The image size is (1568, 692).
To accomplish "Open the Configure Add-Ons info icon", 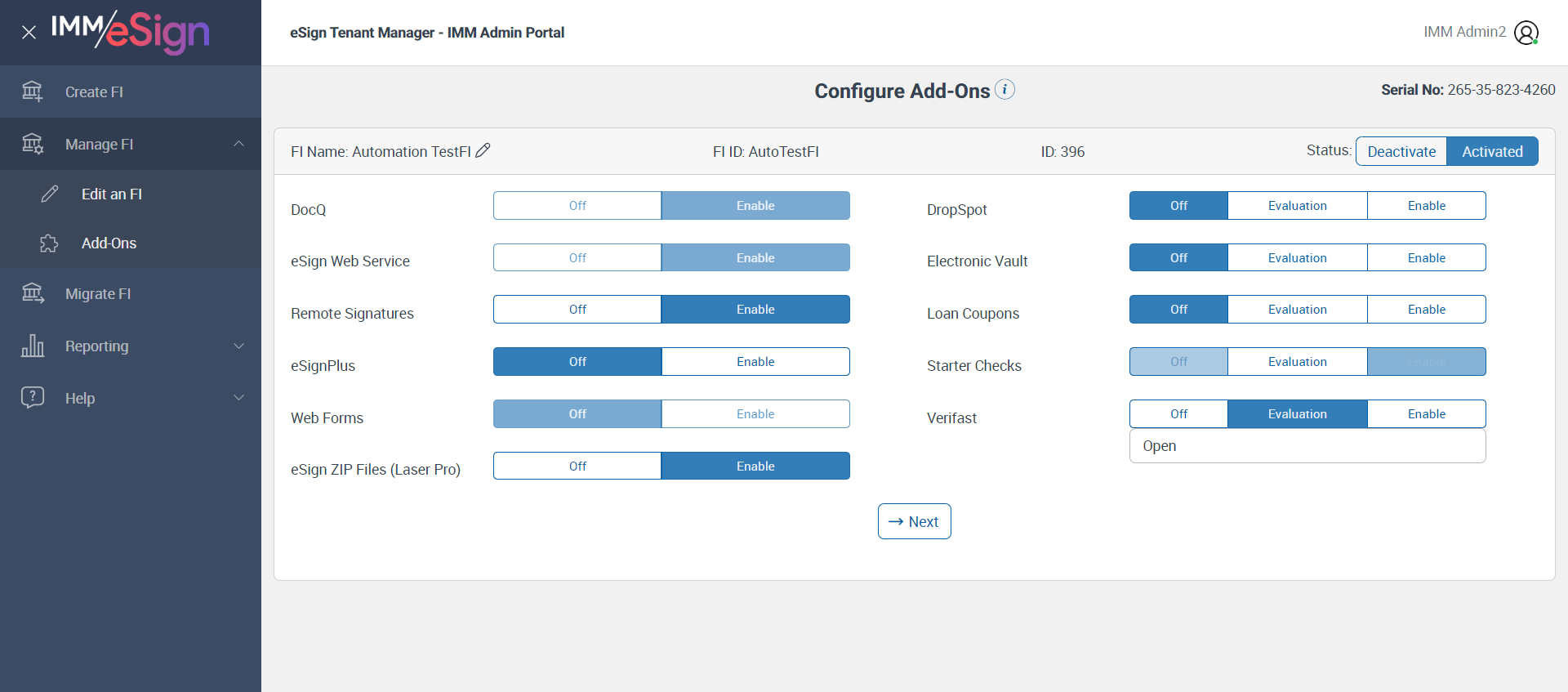I will tap(1005, 89).
